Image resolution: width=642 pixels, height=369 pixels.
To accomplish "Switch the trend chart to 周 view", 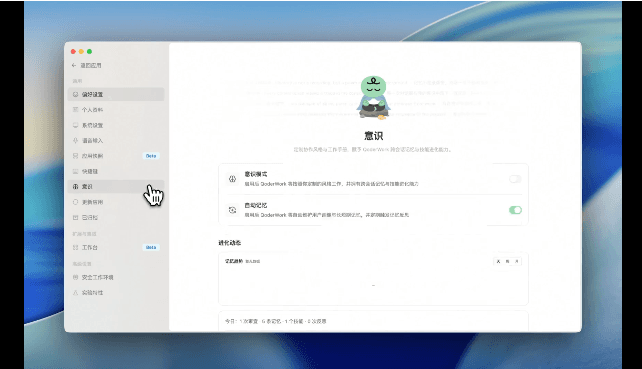I will [508, 261].
